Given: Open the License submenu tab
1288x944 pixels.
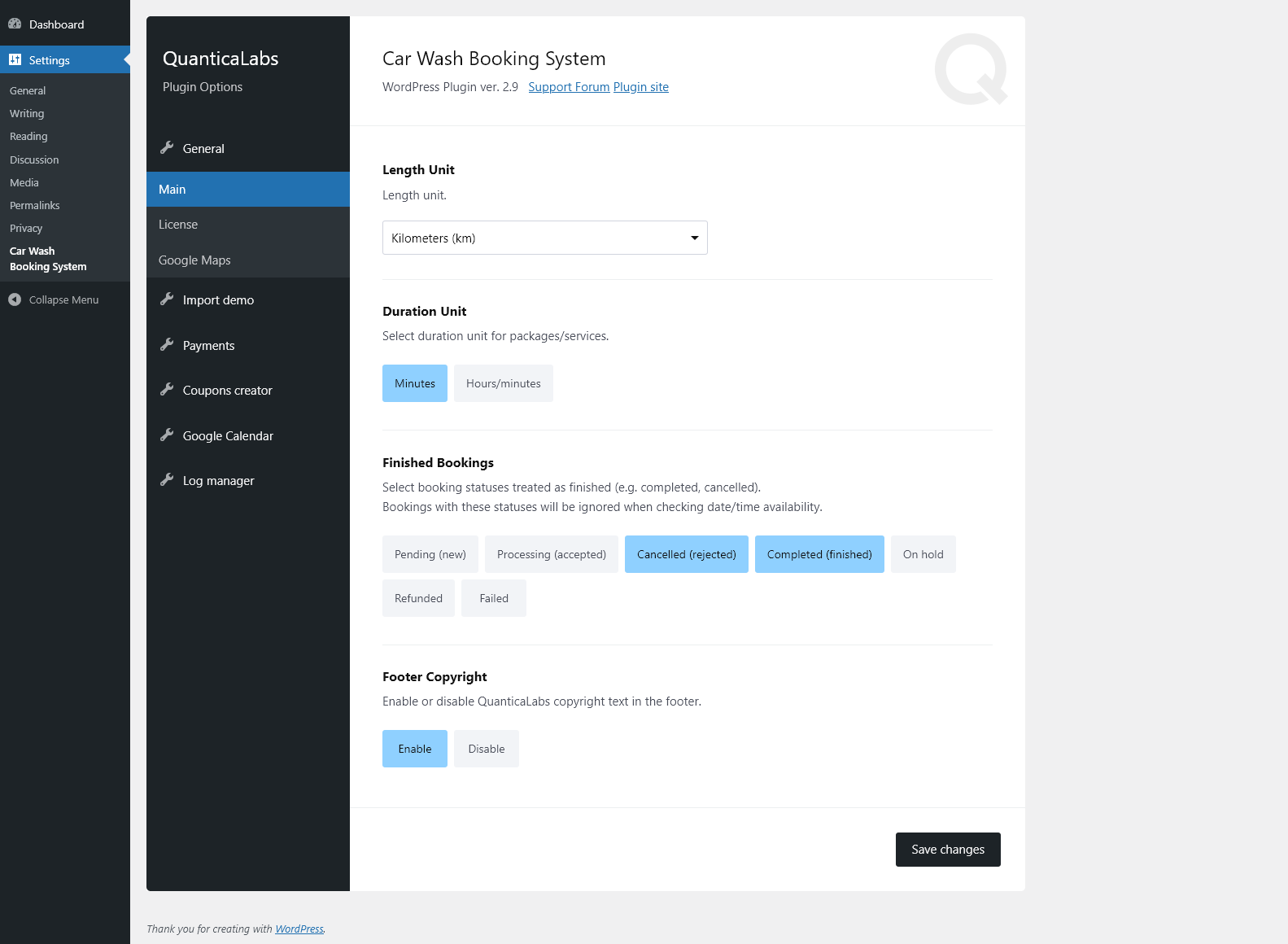Looking at the screenshot, I should pyautogui.click(x=178, y=225).
